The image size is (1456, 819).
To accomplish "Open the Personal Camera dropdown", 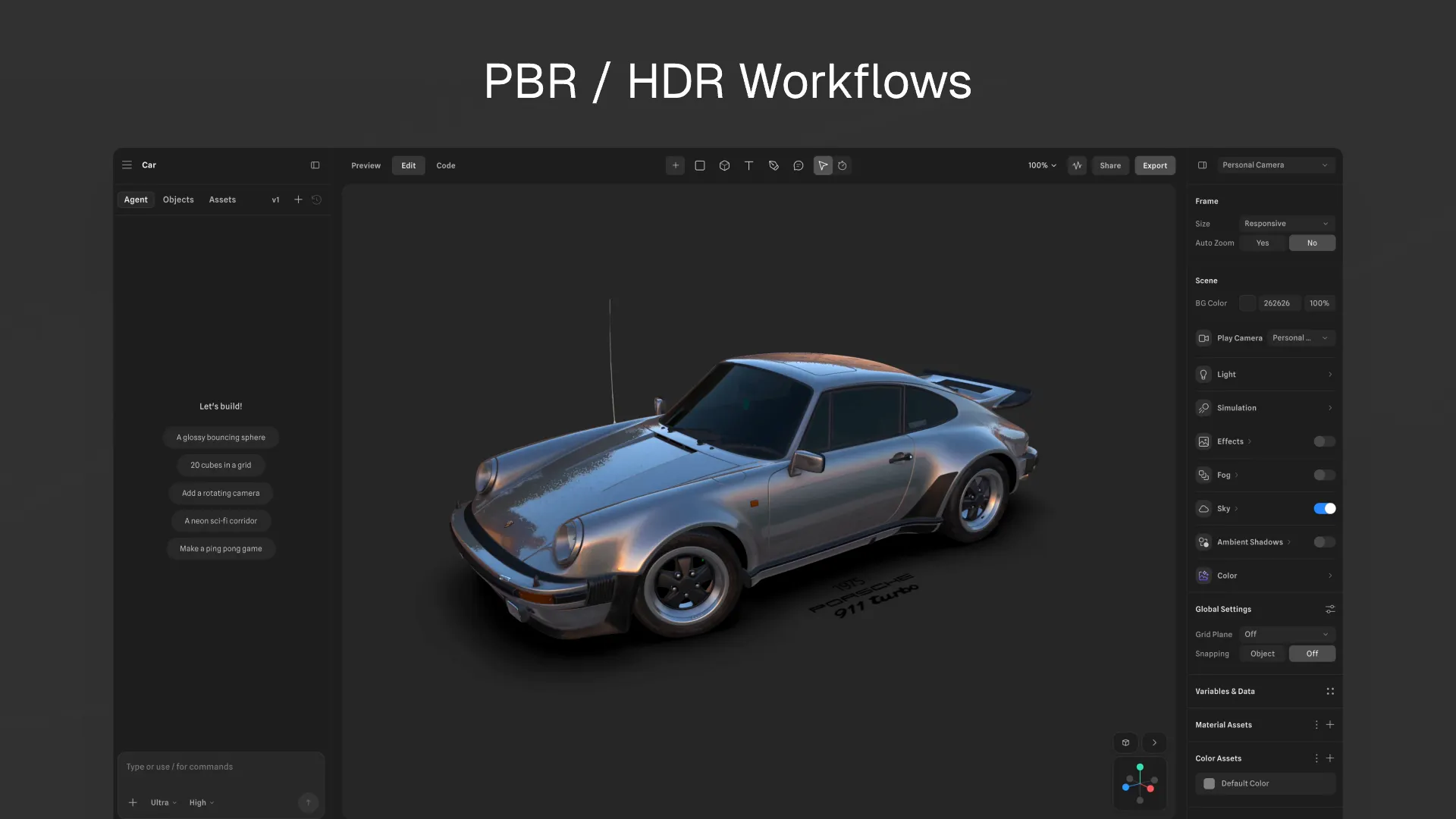I will [x=1276, y=165].
